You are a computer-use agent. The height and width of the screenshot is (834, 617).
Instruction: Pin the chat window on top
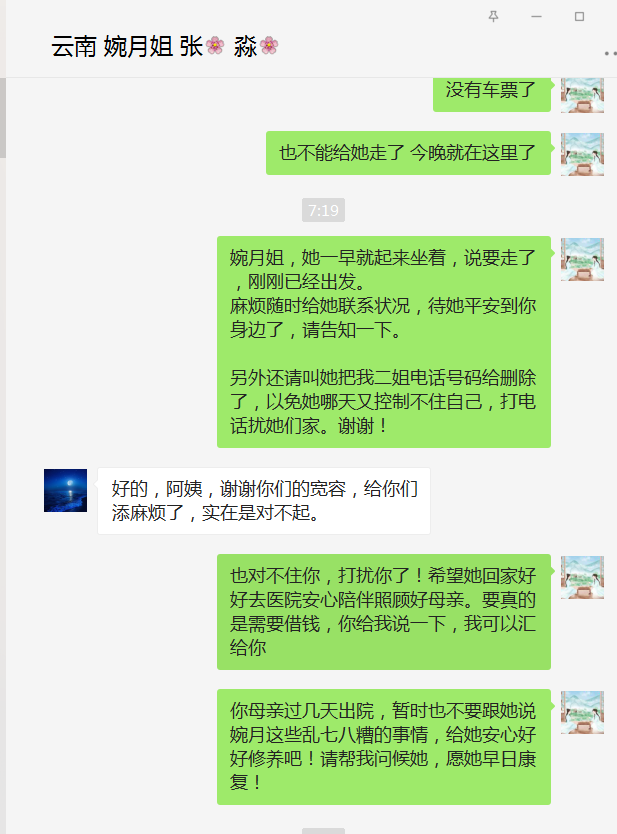[494, 16]
